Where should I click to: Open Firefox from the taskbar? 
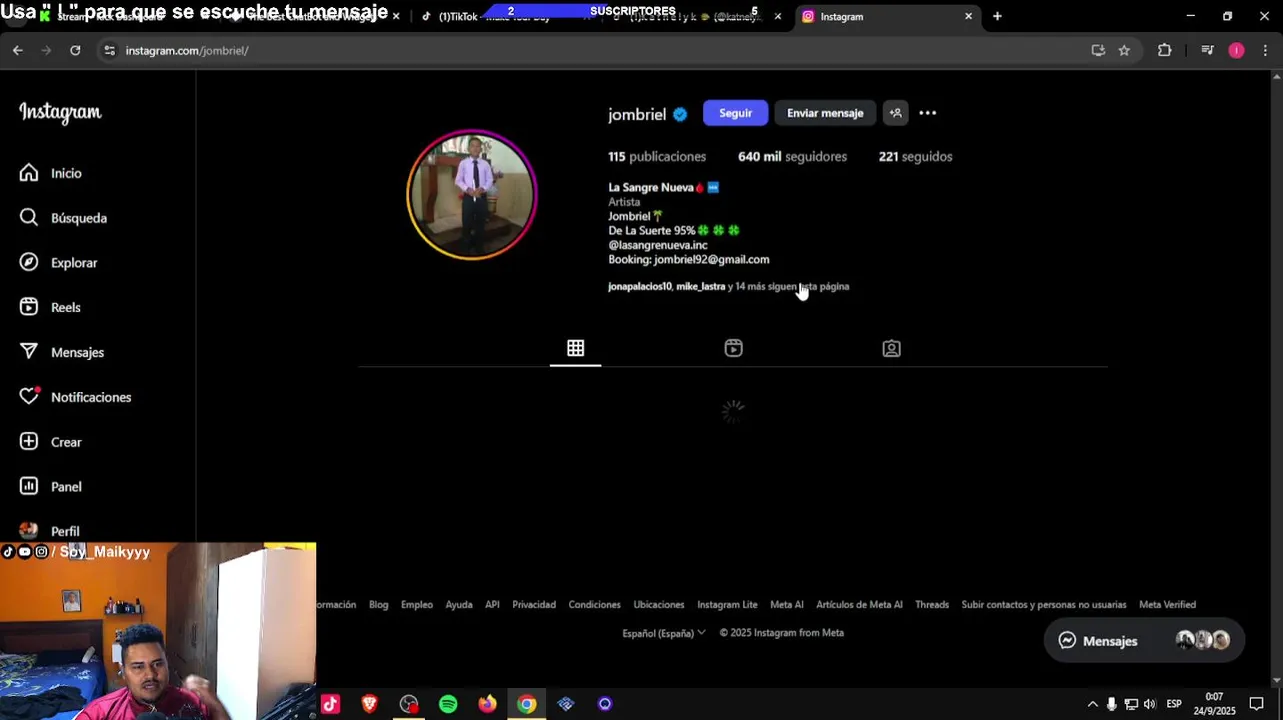pos(487,704)
